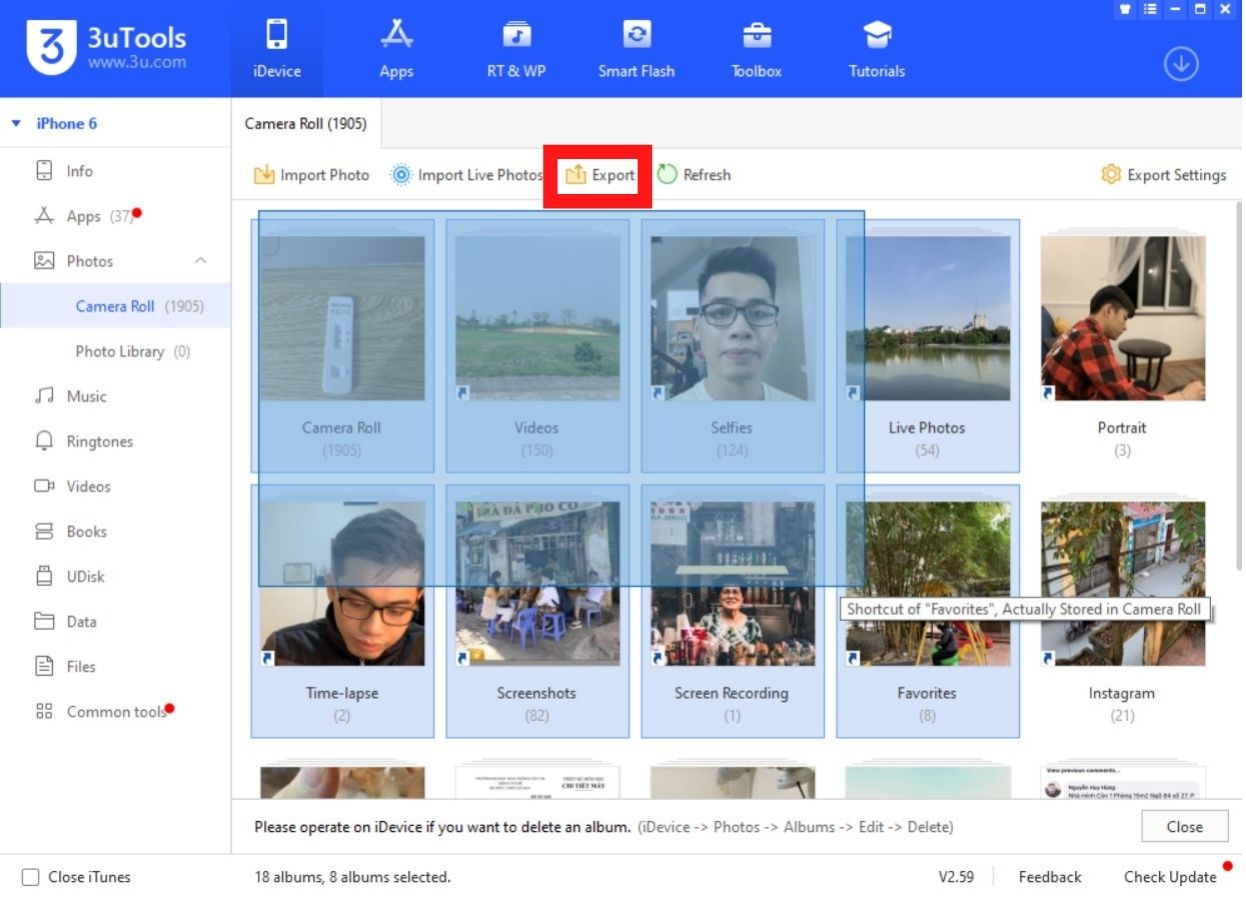Select Camera Roll under Photos in sidebar
1246x898 pixels.
point(115,306)
